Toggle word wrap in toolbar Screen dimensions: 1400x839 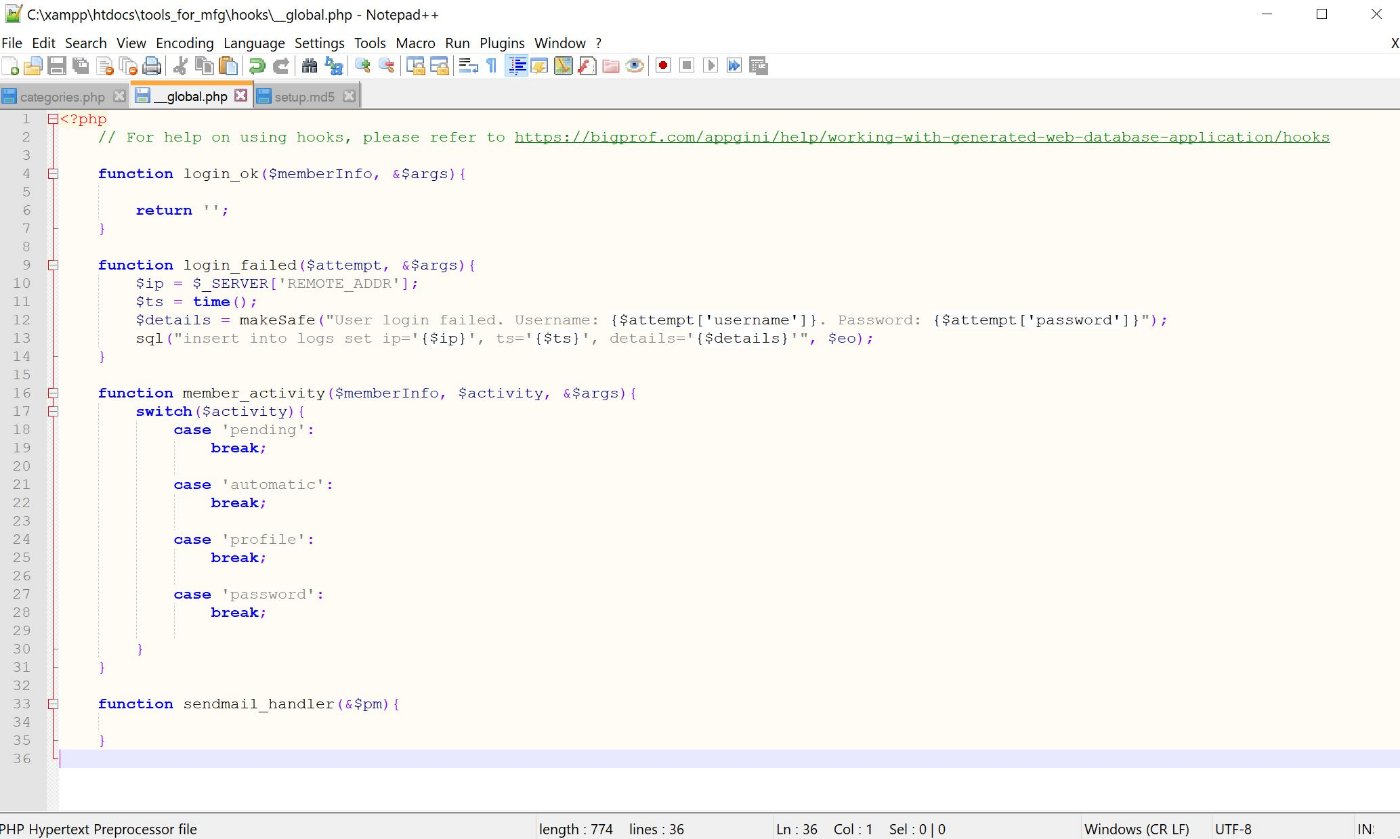click(x=467, y=66)
